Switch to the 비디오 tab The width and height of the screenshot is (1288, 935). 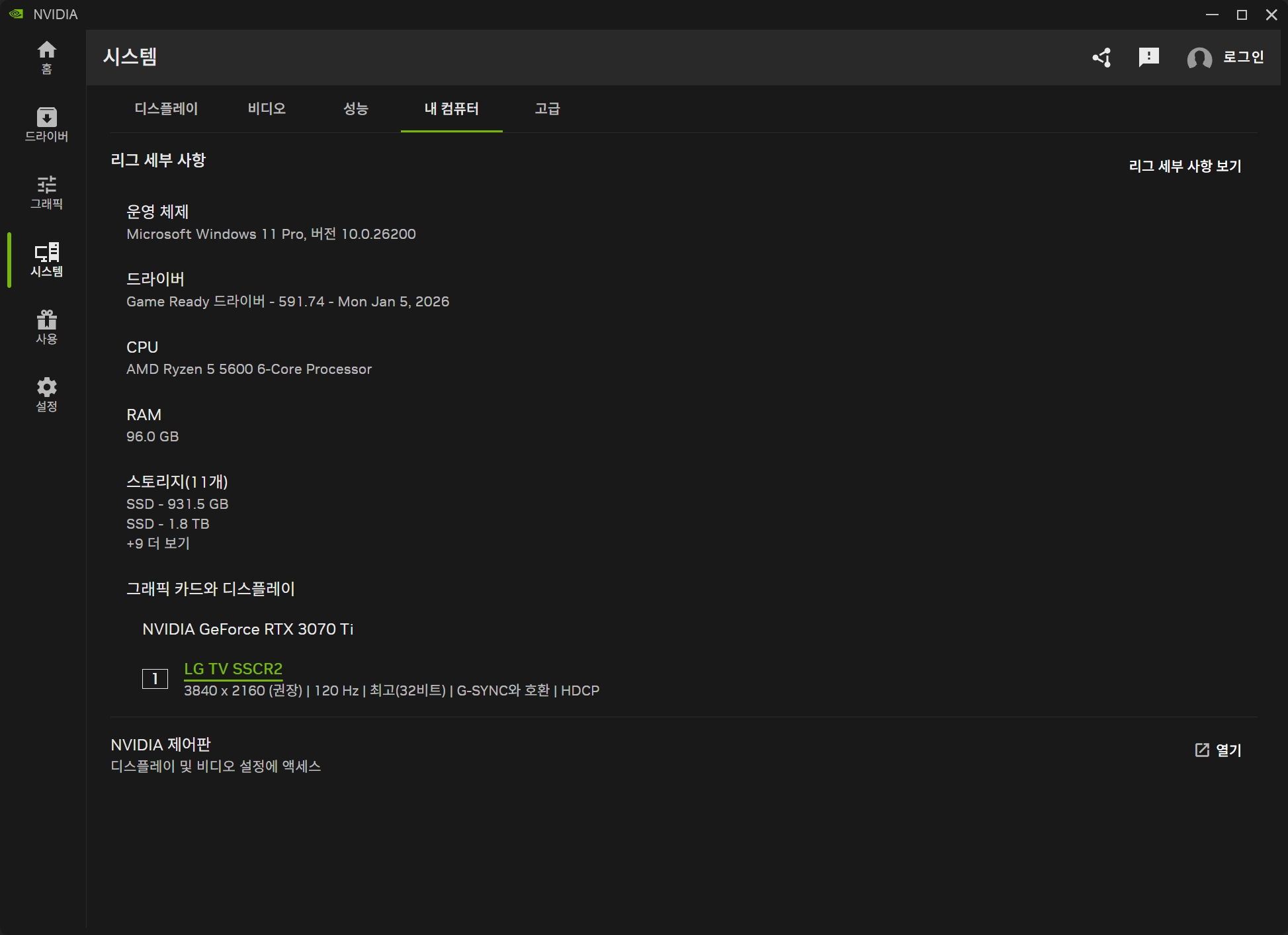pyautogui.click(x=267, y=109)
